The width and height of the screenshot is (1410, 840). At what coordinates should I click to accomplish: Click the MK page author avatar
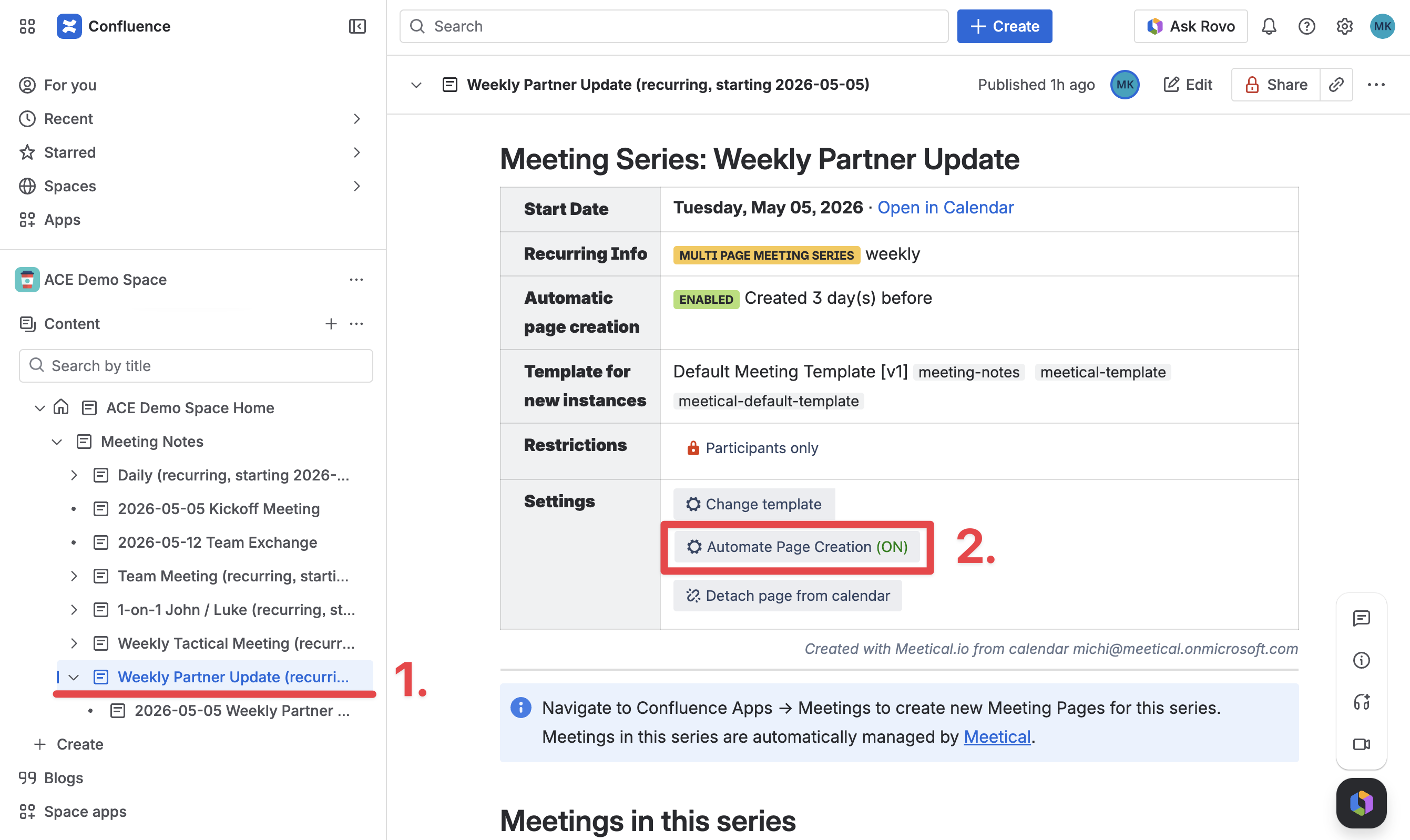pos(1125,85)
